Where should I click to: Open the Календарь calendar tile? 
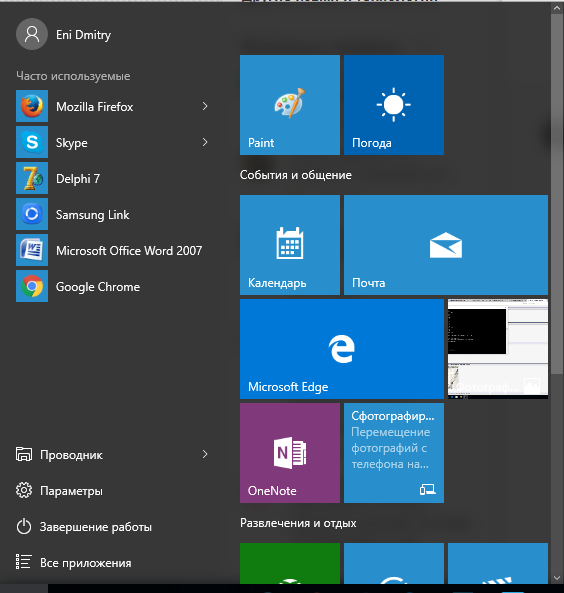click(290, 245)
